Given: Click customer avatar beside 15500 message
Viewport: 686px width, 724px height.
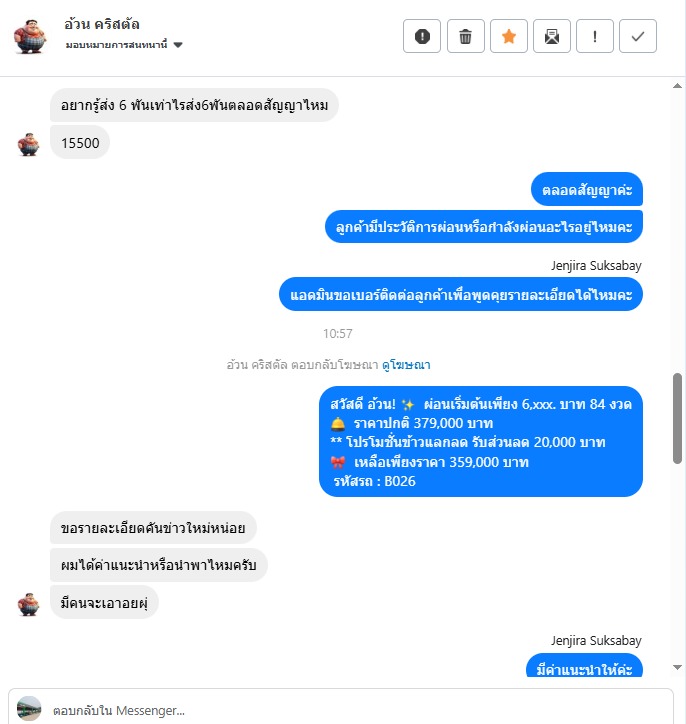Looking at the screenshot, I should tap(29, 145).
